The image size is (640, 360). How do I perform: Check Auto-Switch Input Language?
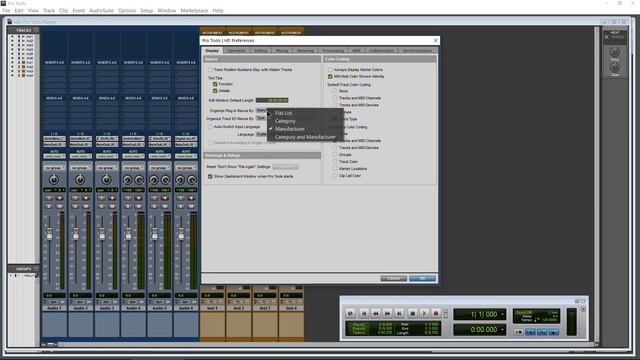coord(211,127)
